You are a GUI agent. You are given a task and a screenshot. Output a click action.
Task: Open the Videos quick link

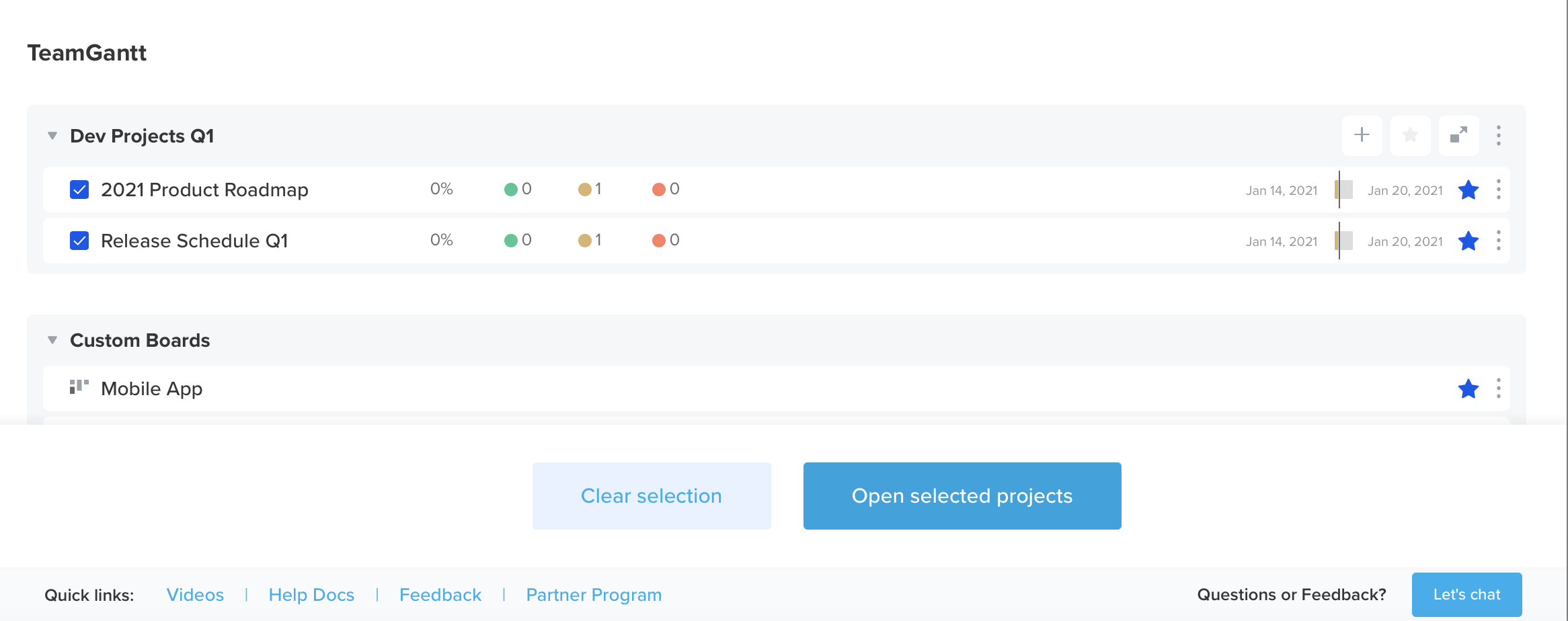[x=195, y=595]
